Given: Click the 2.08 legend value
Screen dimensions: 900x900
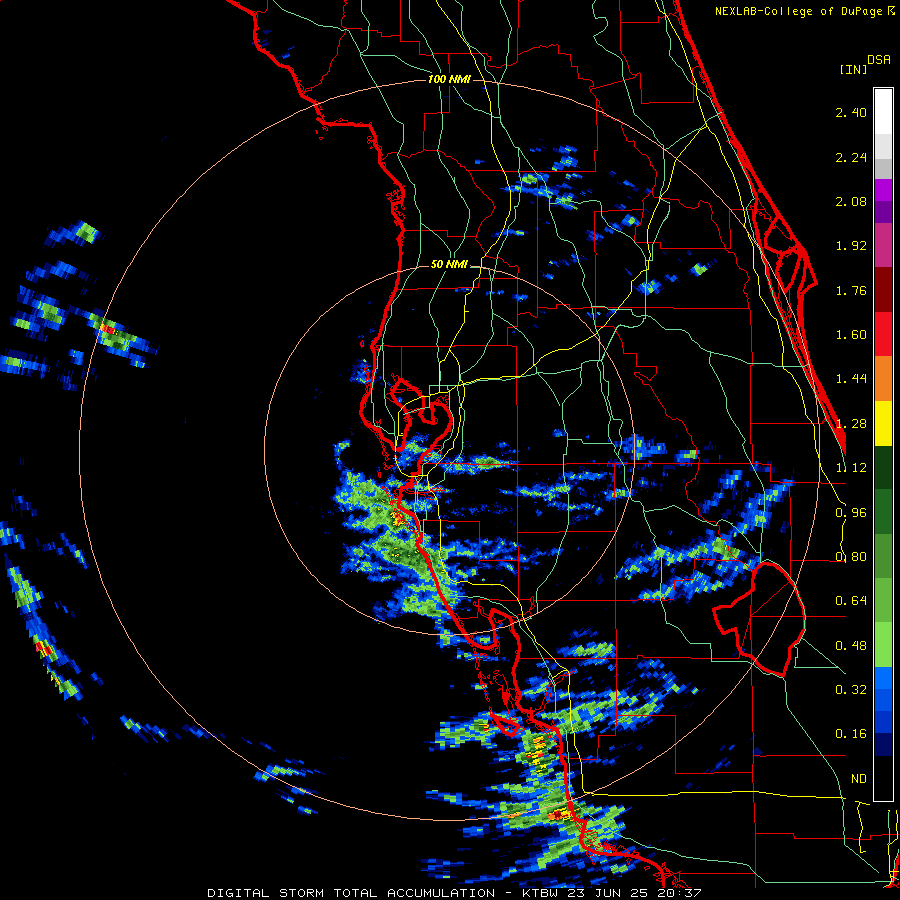Looking at the screenshot, I should click(851, 201).
